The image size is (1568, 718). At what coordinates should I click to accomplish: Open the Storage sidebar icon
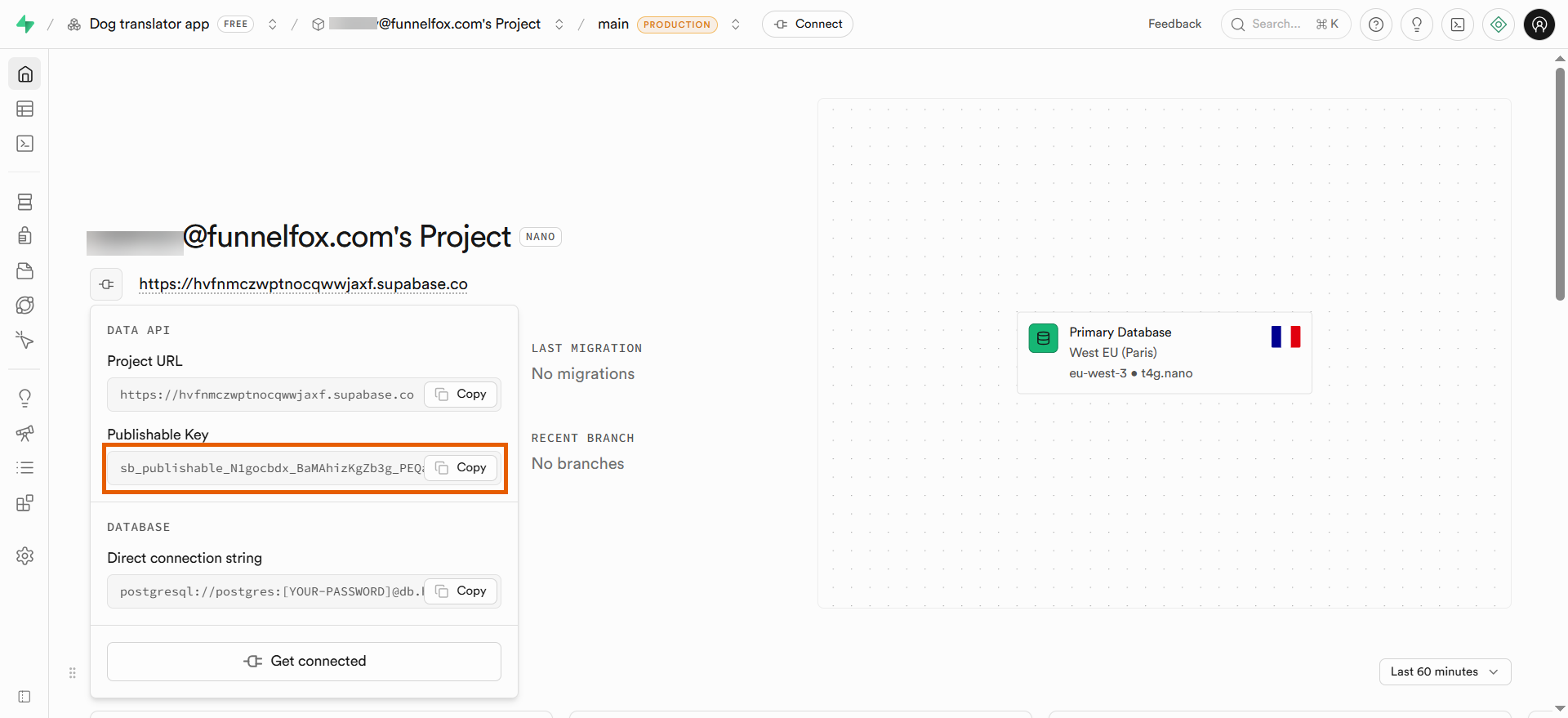25,271
